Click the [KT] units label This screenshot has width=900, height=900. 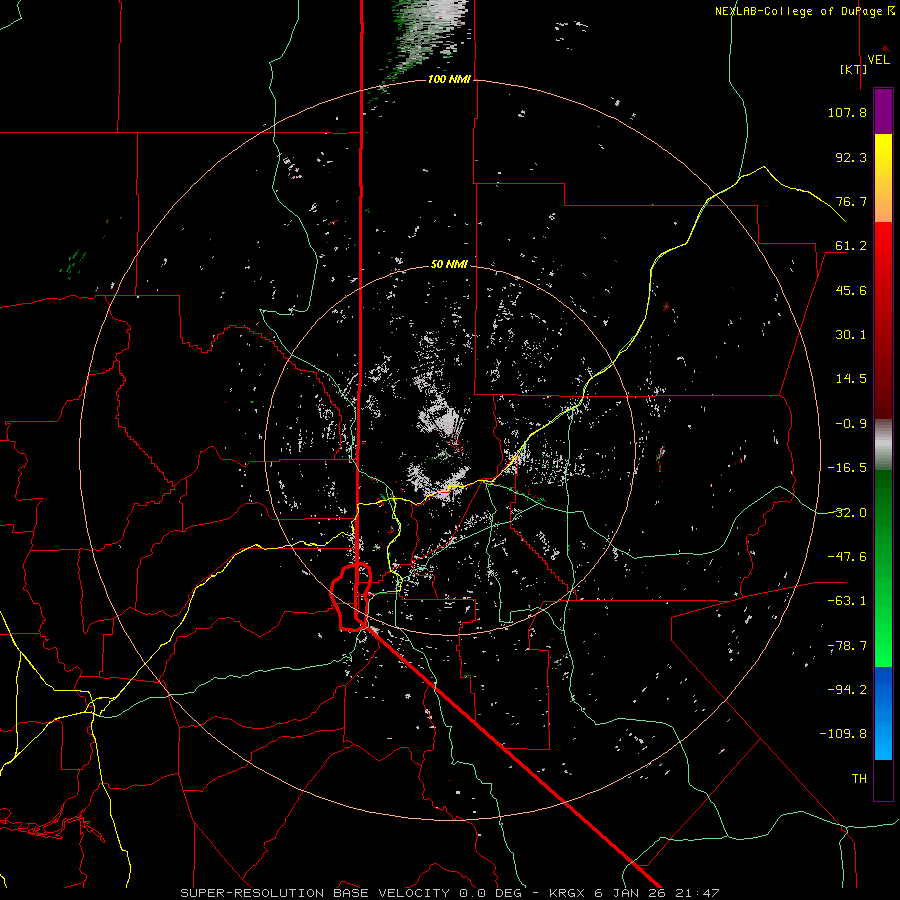click(854, 69)
